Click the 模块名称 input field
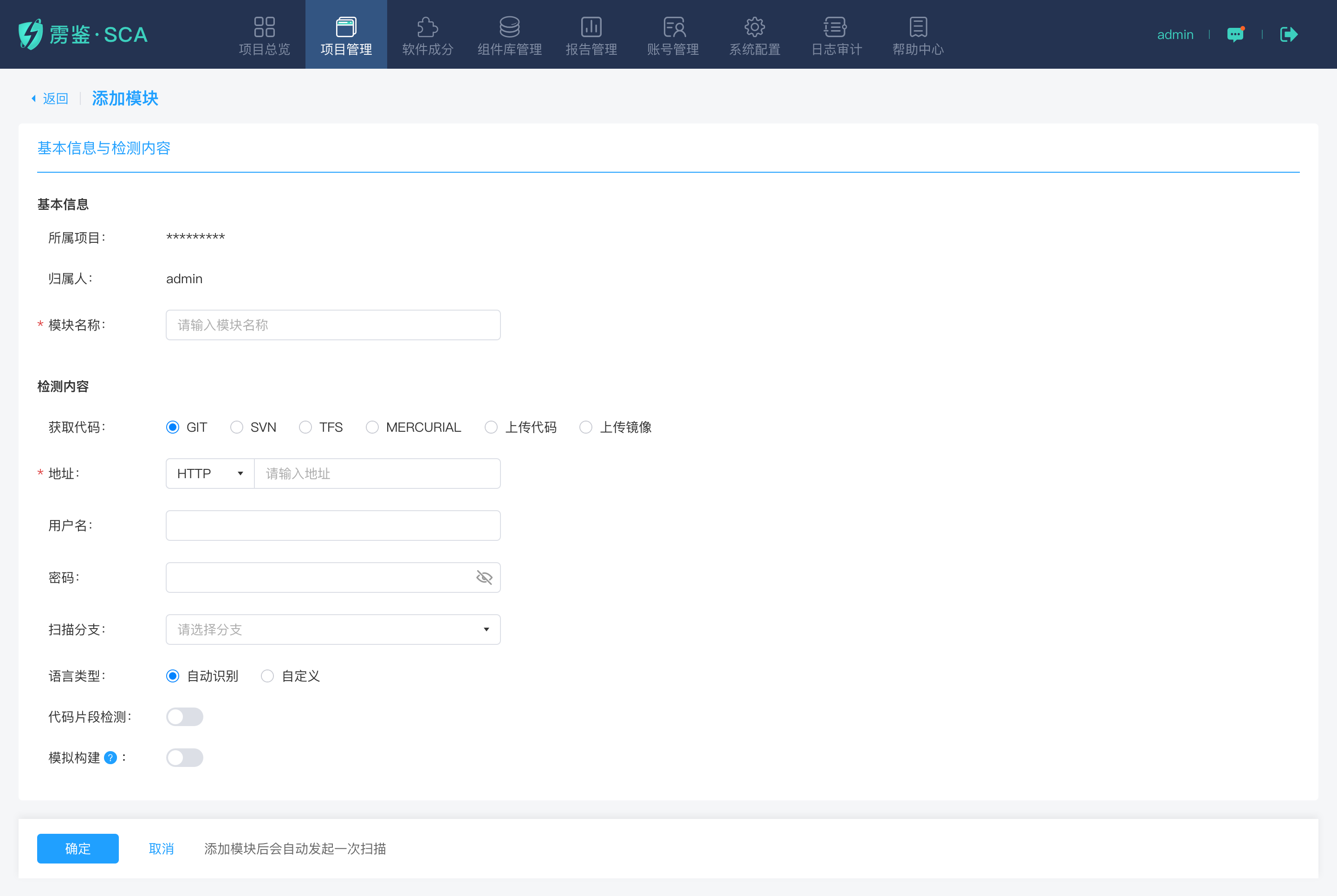The height and width of the screenshot is (896, 1337). (333, 325)
